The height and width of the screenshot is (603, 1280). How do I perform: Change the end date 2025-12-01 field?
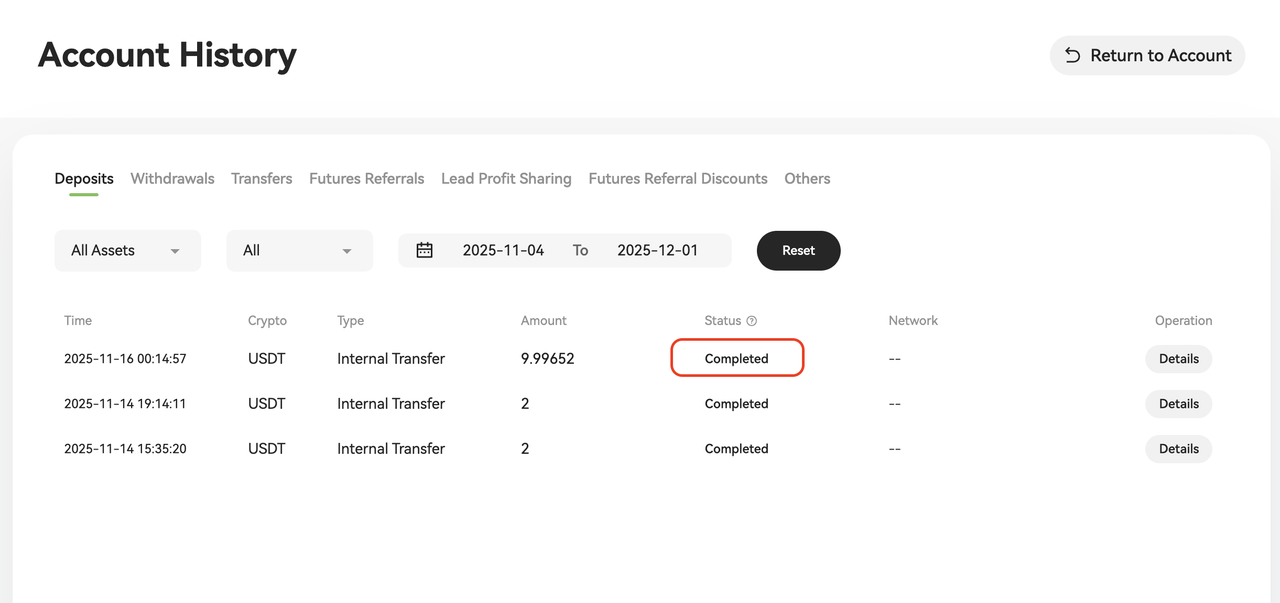click(x=657, y=250)
